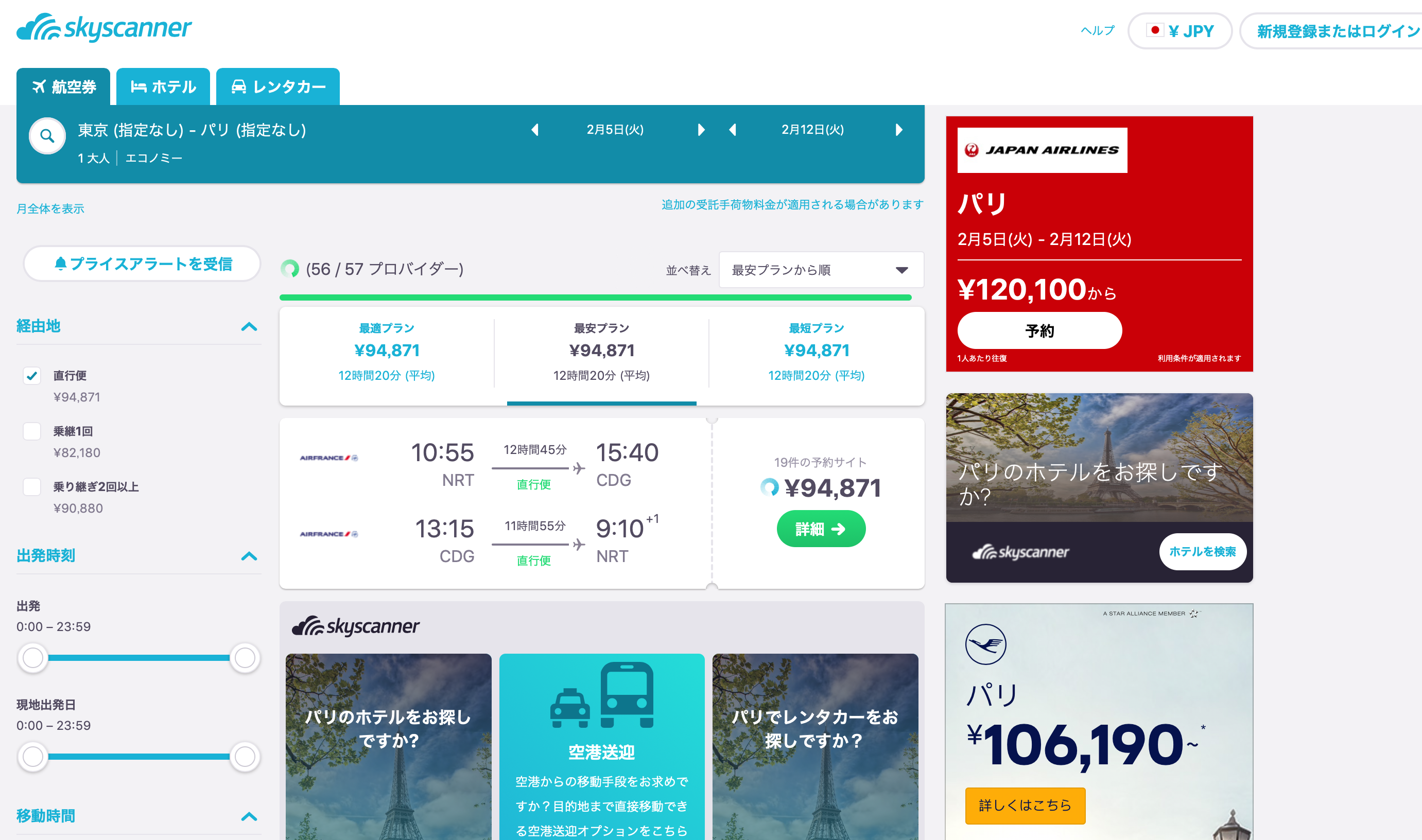The height and width of the screenshot is (840, 1422).
Task: Collapse the 出発時刻 filter section
Action: point(249,556)
